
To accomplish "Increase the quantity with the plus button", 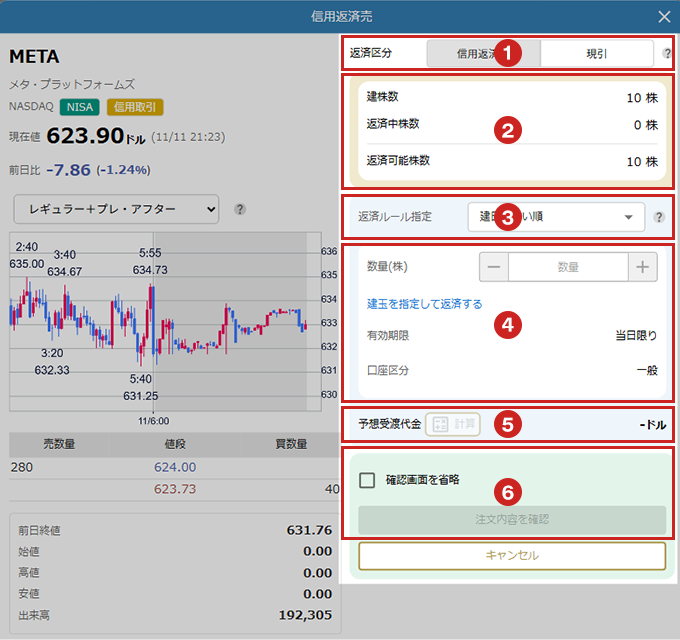I will tap(642, 267).
